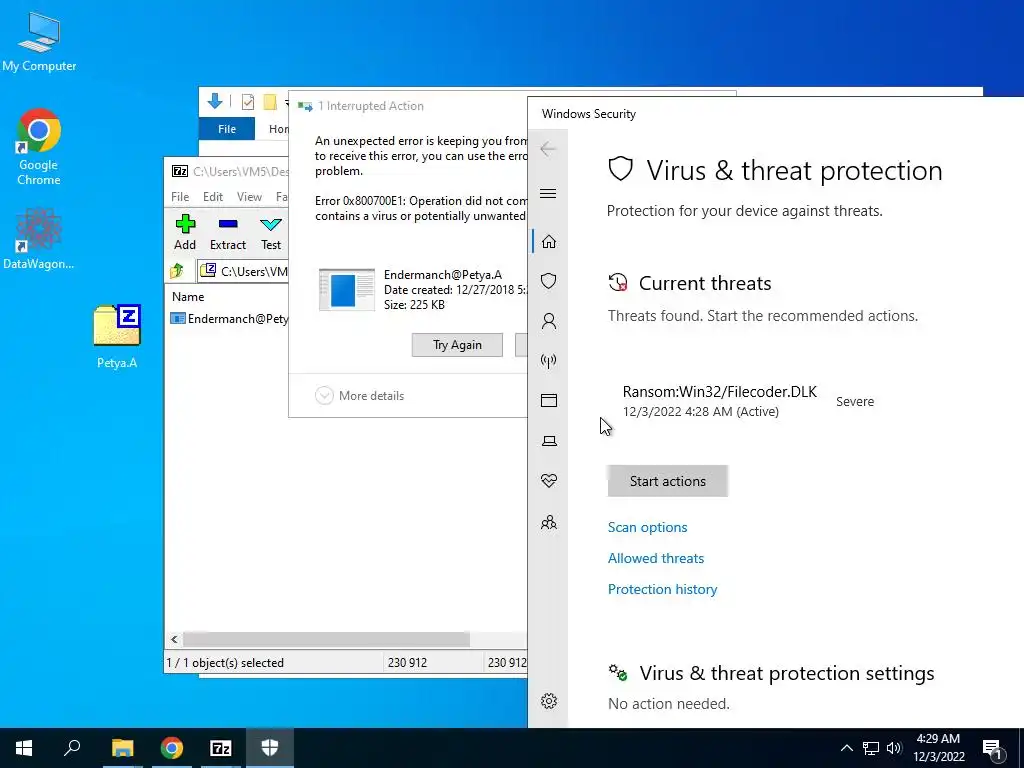Open the Allowed threats link
The width and height of the screenshot is (1024, 768).
[656, 558]
